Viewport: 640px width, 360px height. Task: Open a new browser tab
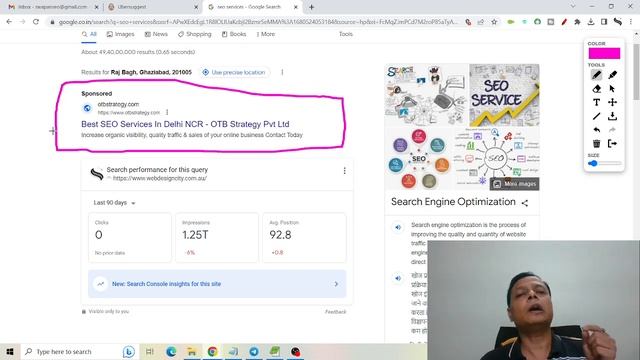(311, 7)
